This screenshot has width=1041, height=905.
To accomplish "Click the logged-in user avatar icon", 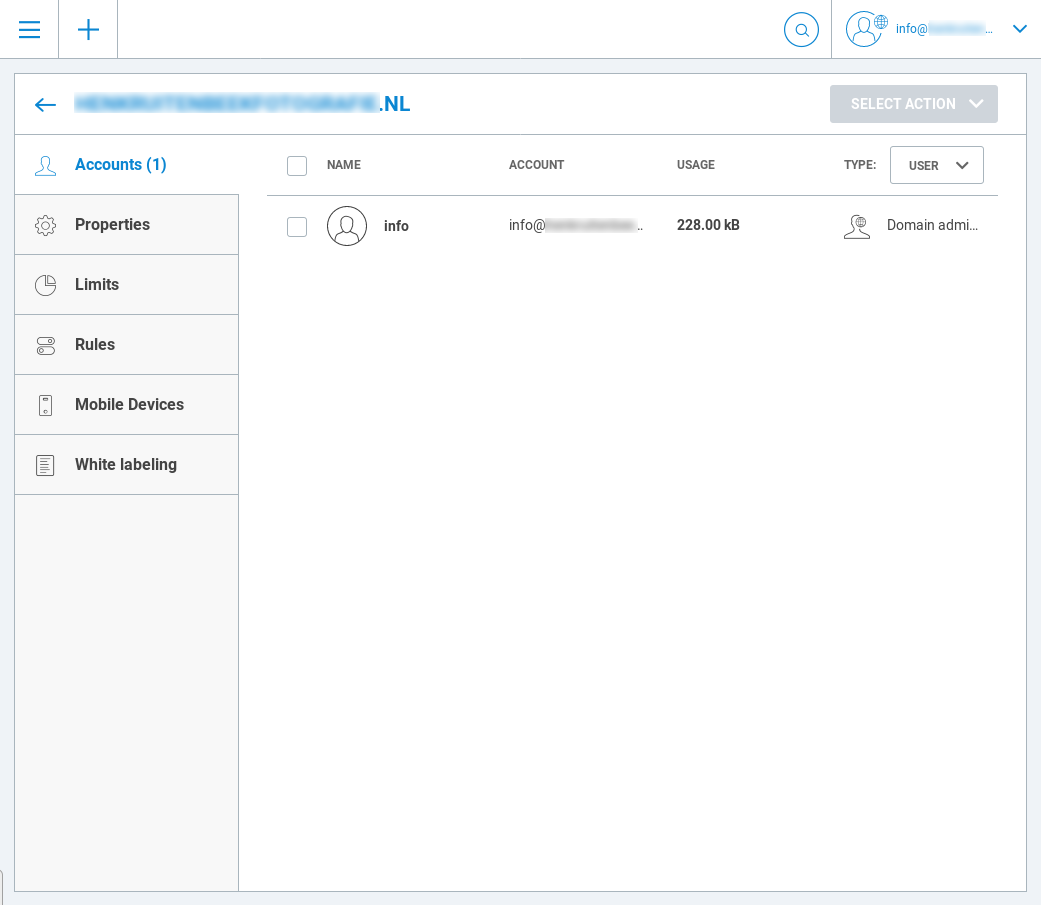I will point(864,29).
